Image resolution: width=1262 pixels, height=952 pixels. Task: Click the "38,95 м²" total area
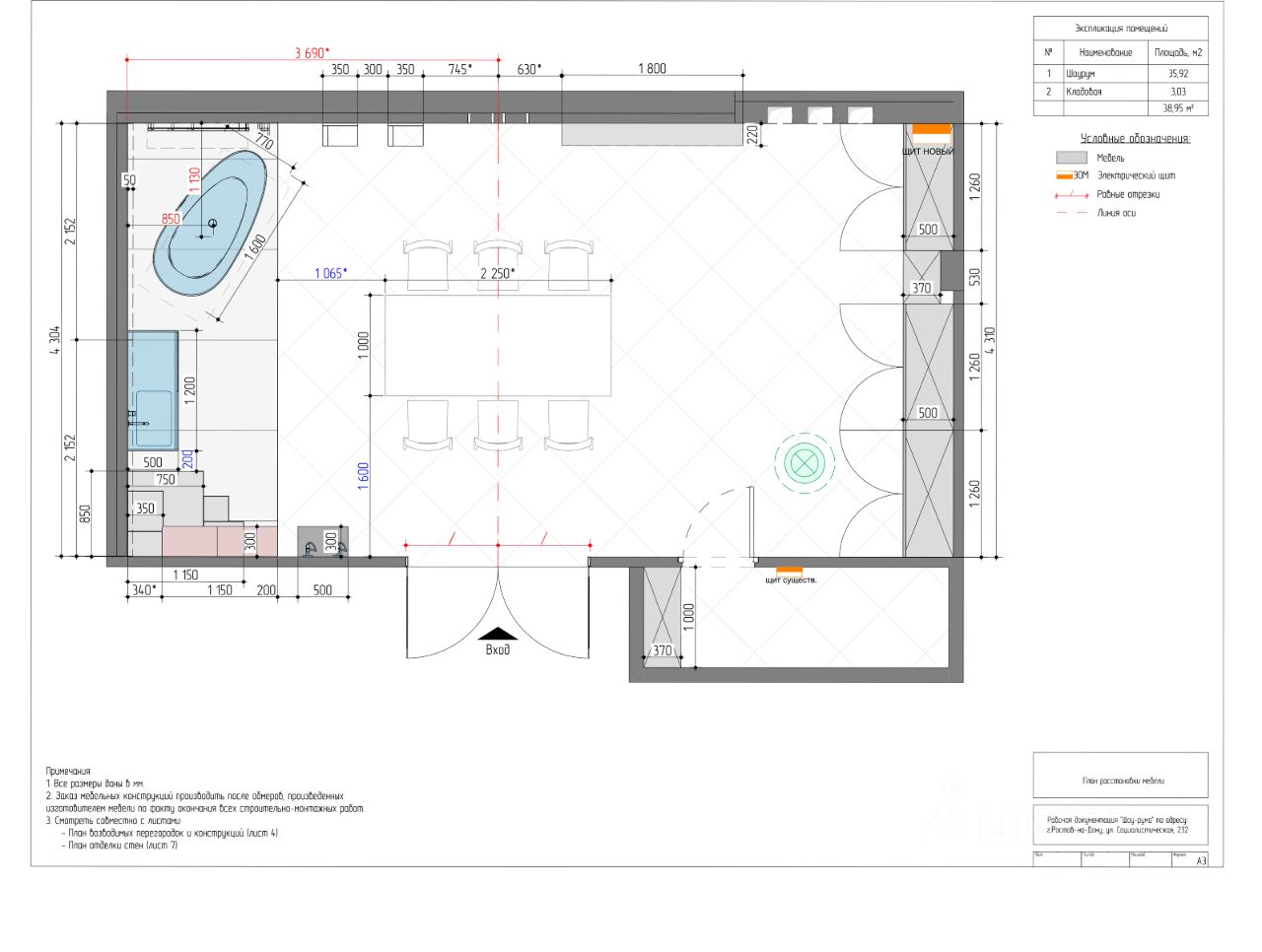click(1178, 108)
